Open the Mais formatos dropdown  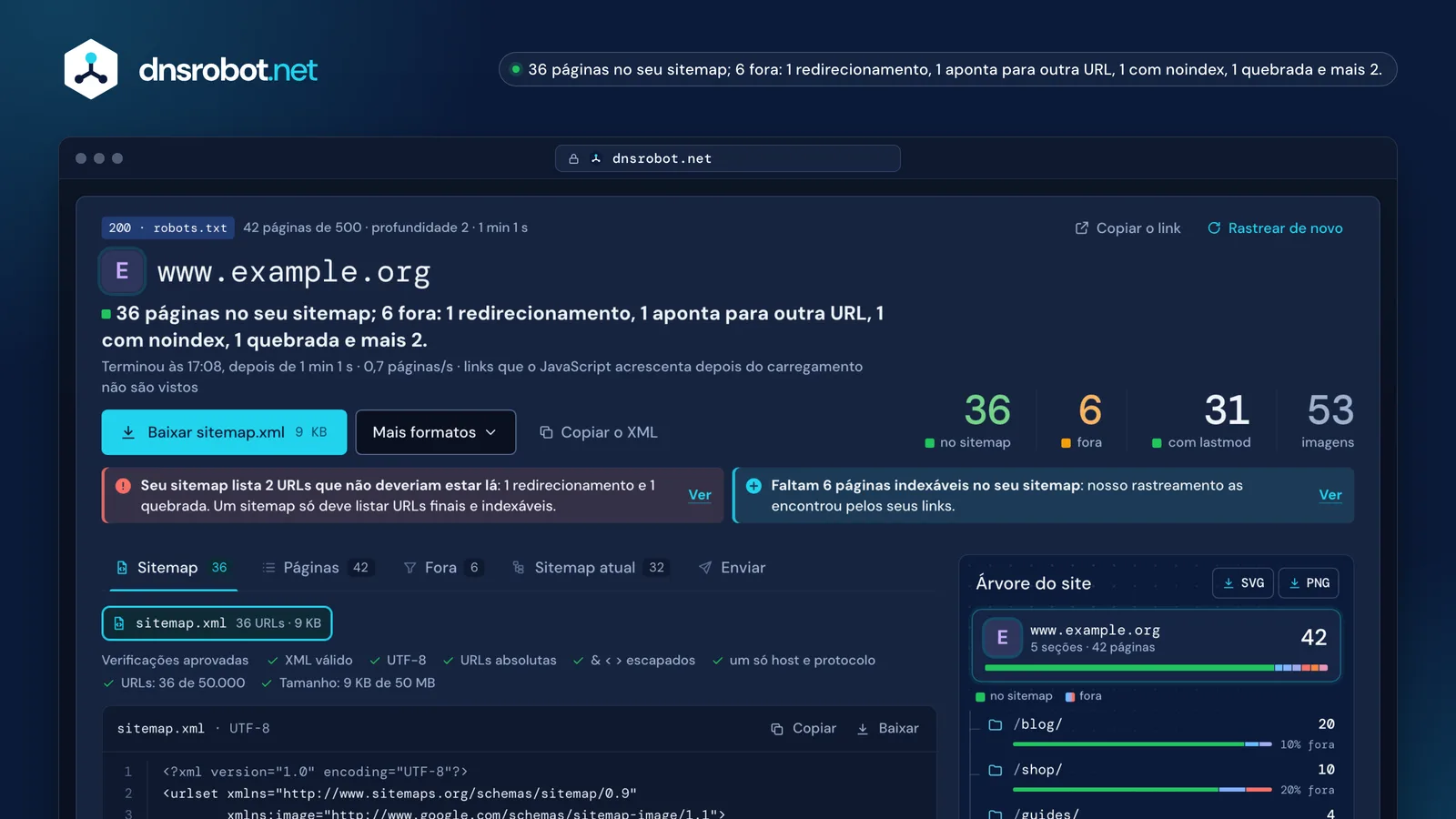(435, 432)
